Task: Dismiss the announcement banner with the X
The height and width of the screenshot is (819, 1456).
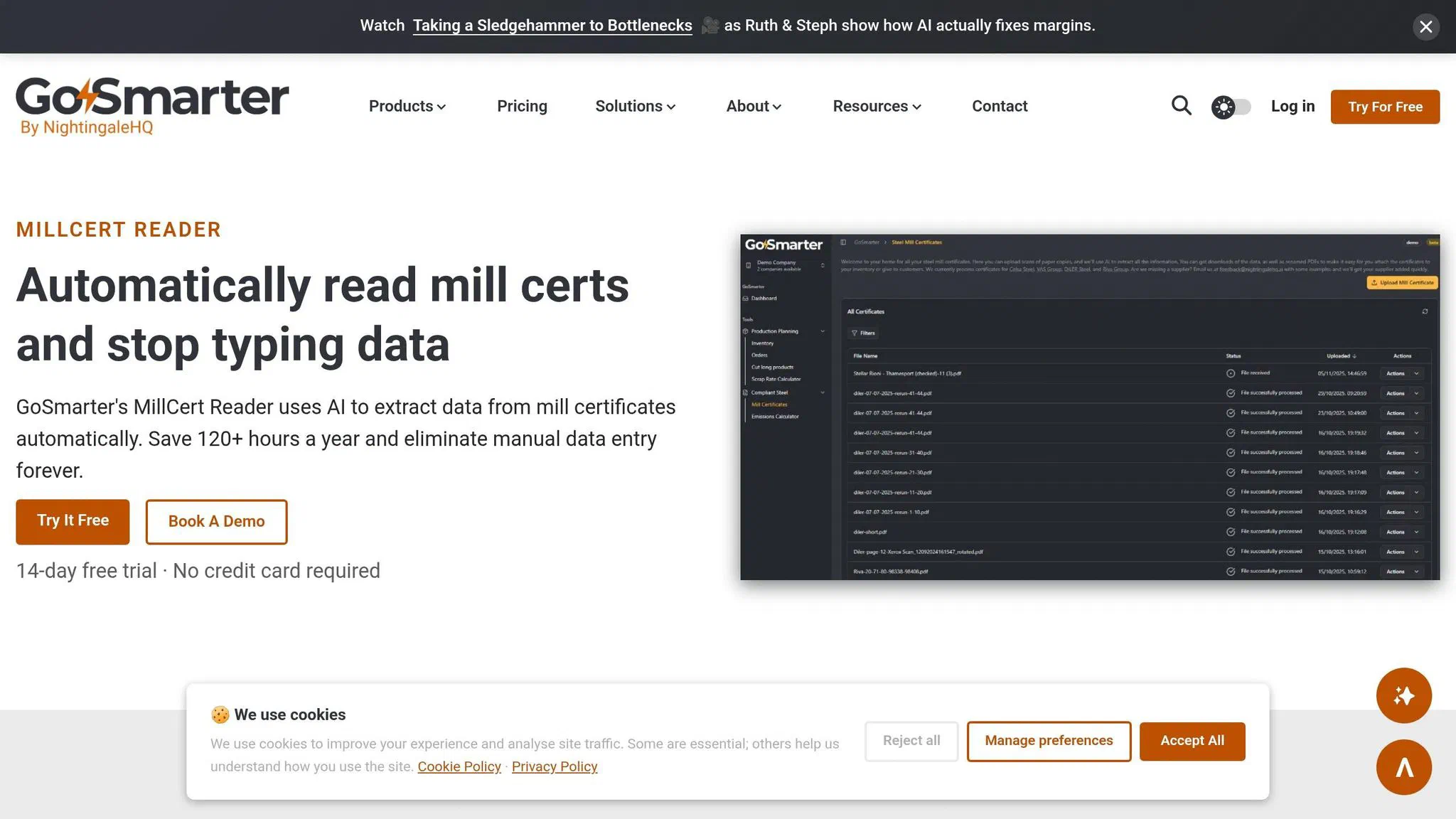Action: (1425, 26)
